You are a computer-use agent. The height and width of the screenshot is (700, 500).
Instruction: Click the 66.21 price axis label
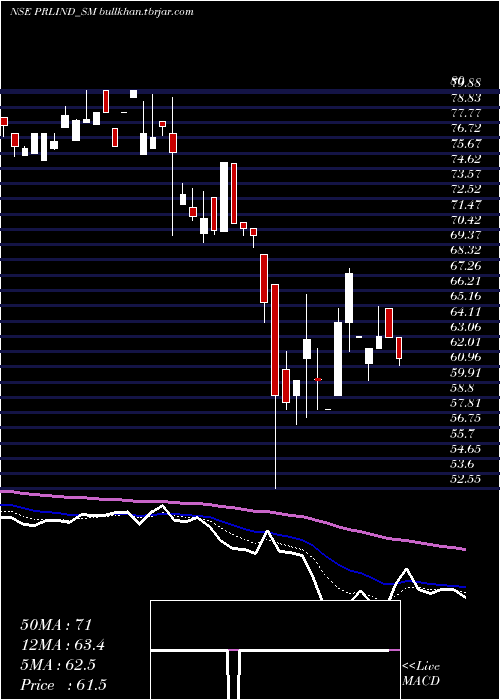coord(465,281)
